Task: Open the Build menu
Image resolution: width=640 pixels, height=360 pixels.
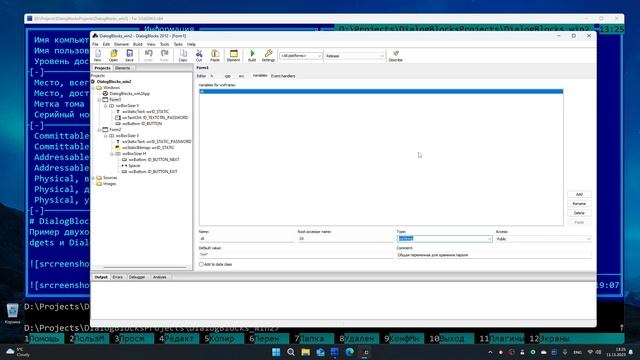Action: (138, 44)
